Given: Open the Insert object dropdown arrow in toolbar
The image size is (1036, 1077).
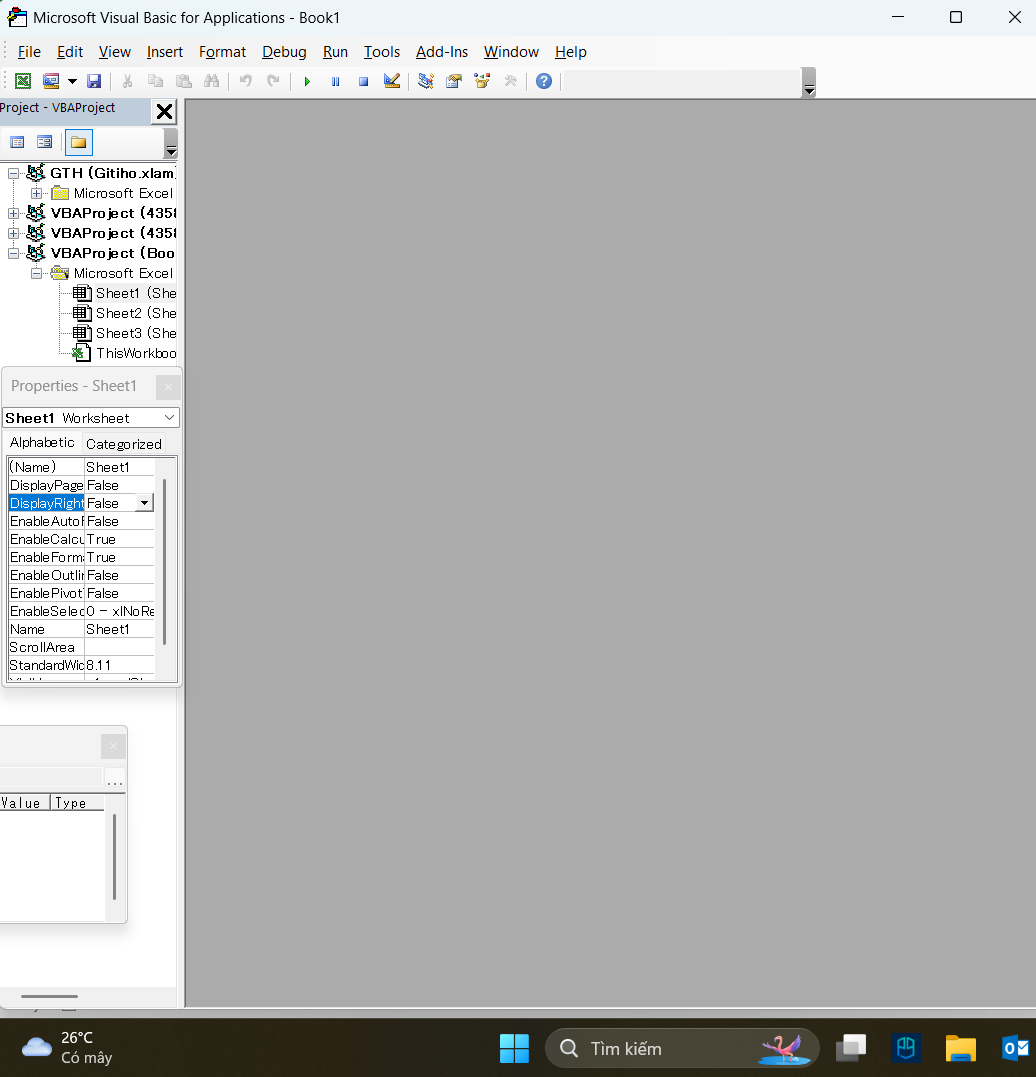Looking at the screenshot, I should click(72, 81).
